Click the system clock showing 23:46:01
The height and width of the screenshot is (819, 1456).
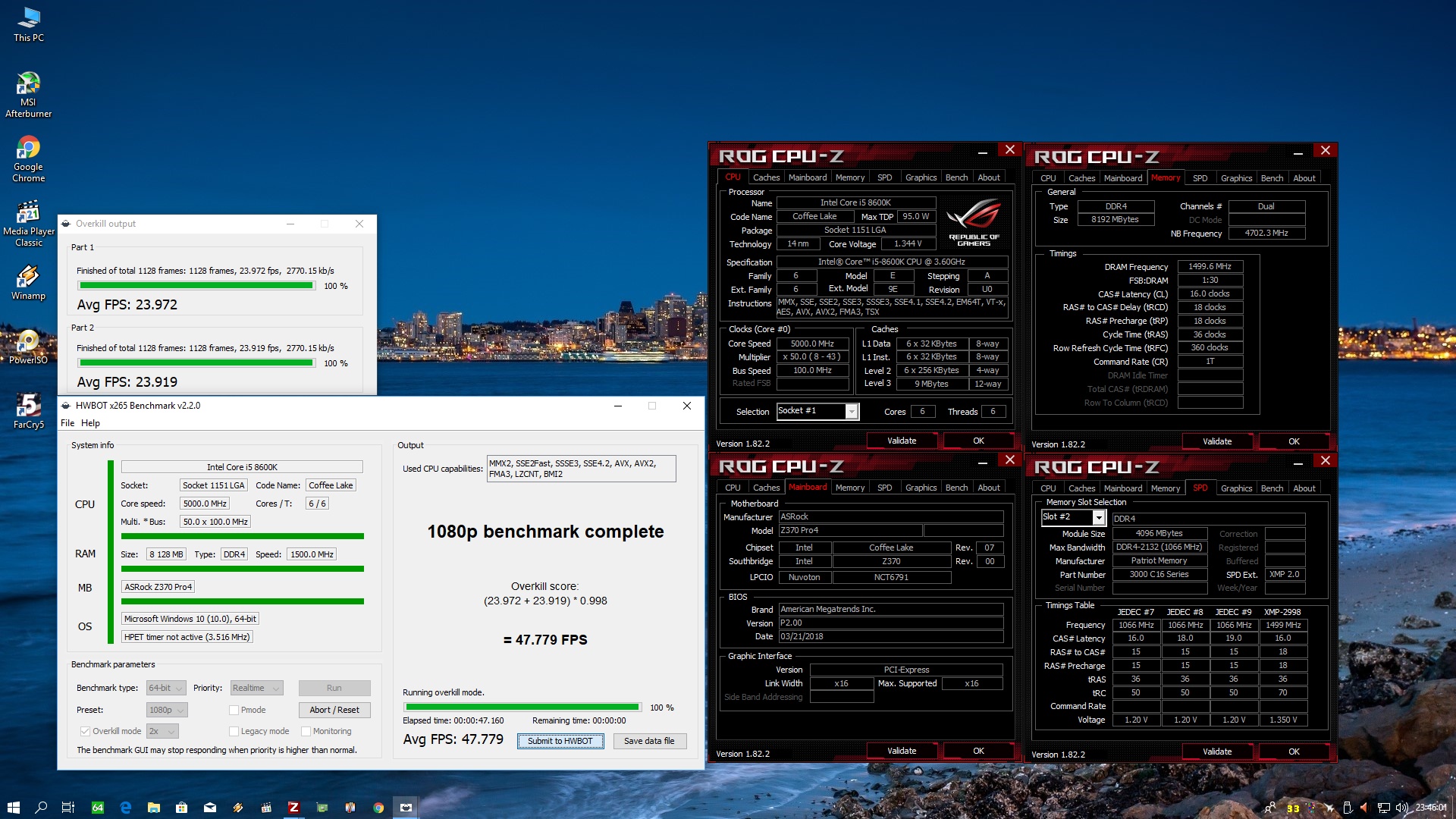(1430, 808)
